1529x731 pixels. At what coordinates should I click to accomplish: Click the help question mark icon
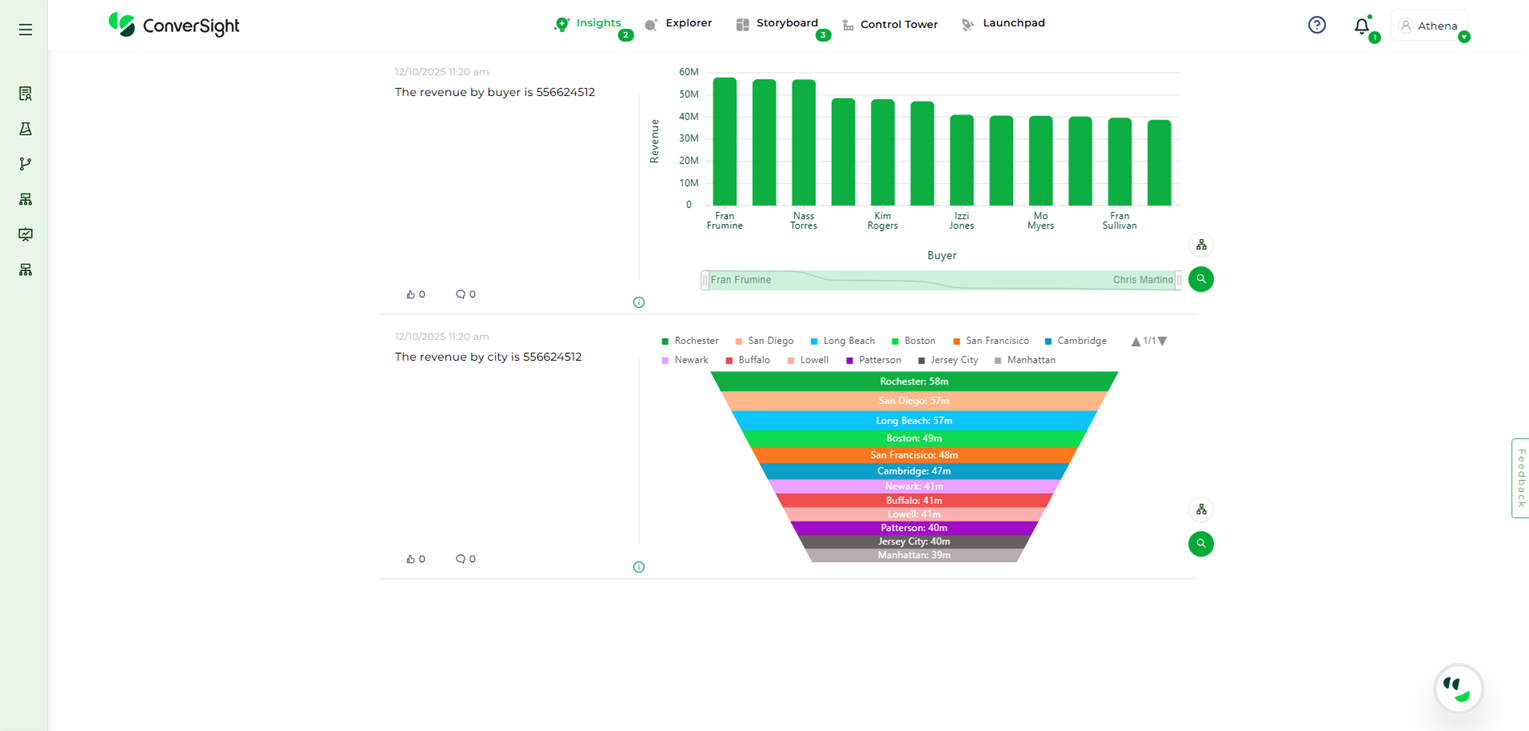coord(1317,25)
